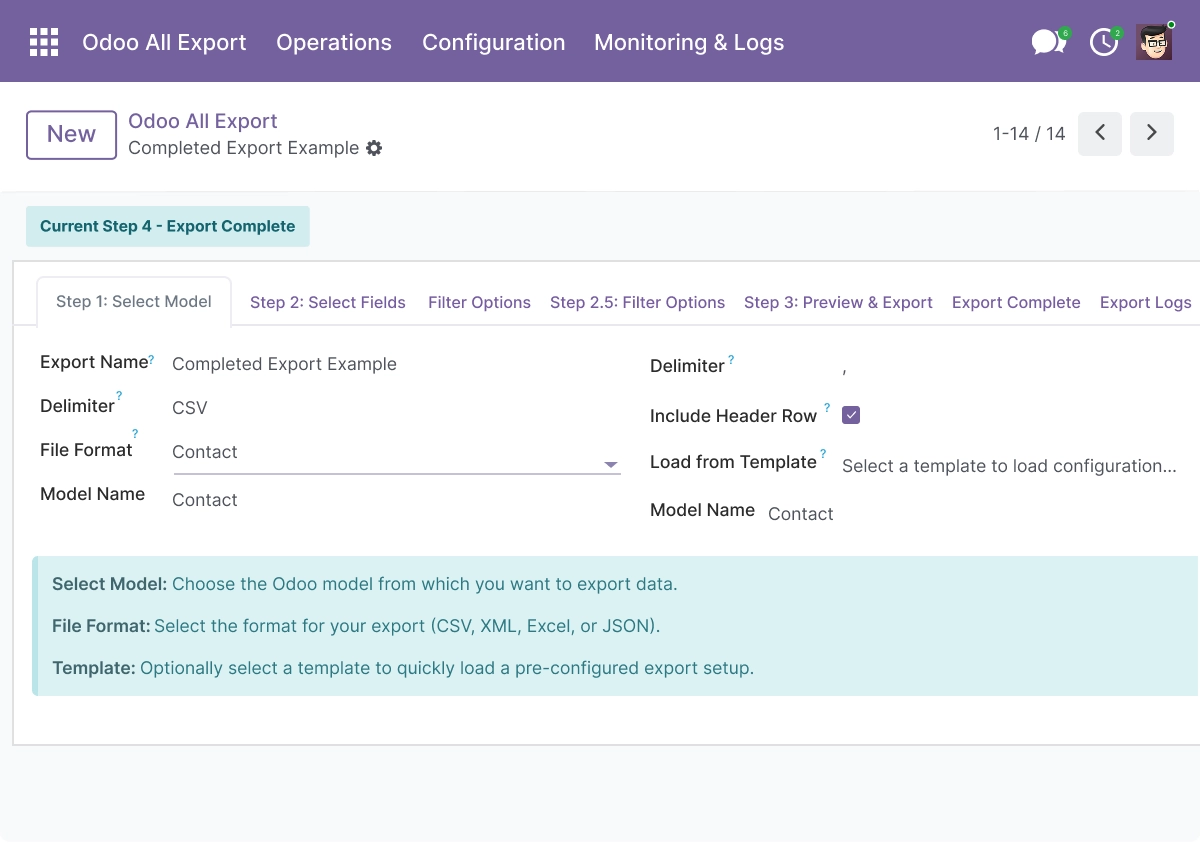Screen dimensions: 1200x844
Task: Click right Model Name value Contact
Action: pyautogui.click(x=801, y=514)
